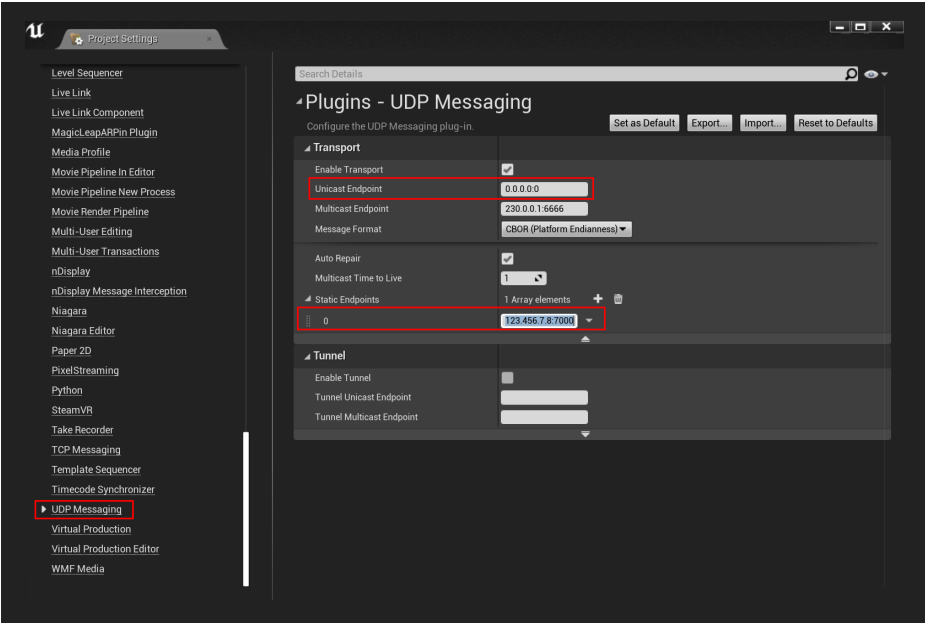Open MagicLeapARPin Plugin settings
Viewport: 925px width, 623px height.
click(104, 133)
